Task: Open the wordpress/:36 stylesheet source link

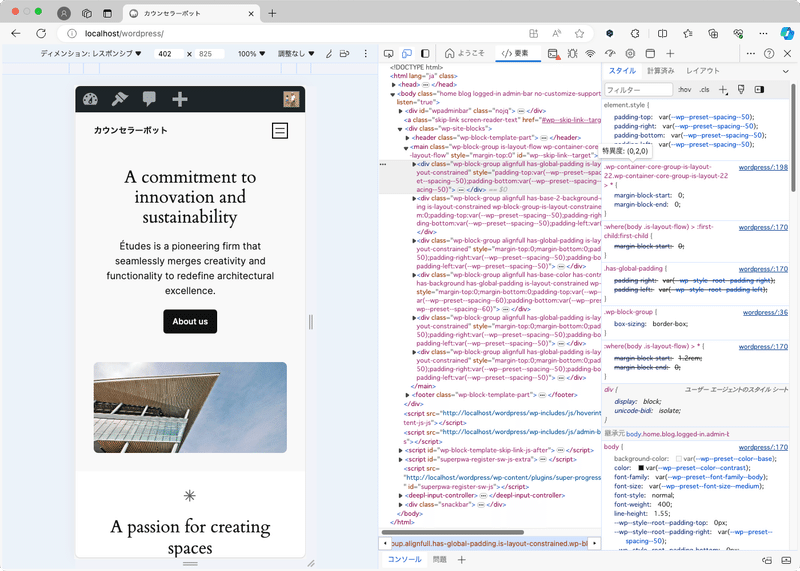Action: click(x=765, y=312)
